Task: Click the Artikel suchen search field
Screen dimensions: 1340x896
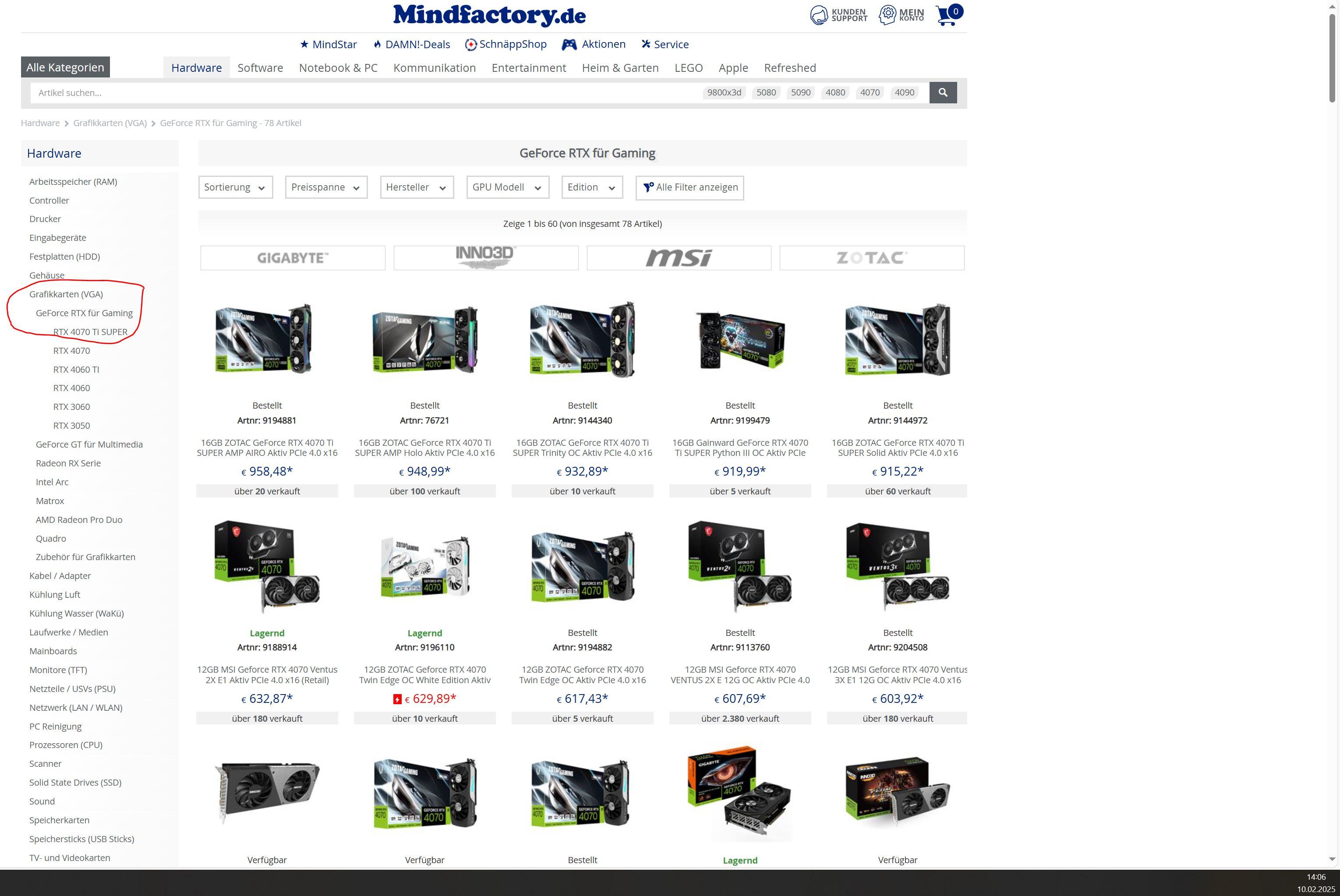Action: click(x=366, y=92)
